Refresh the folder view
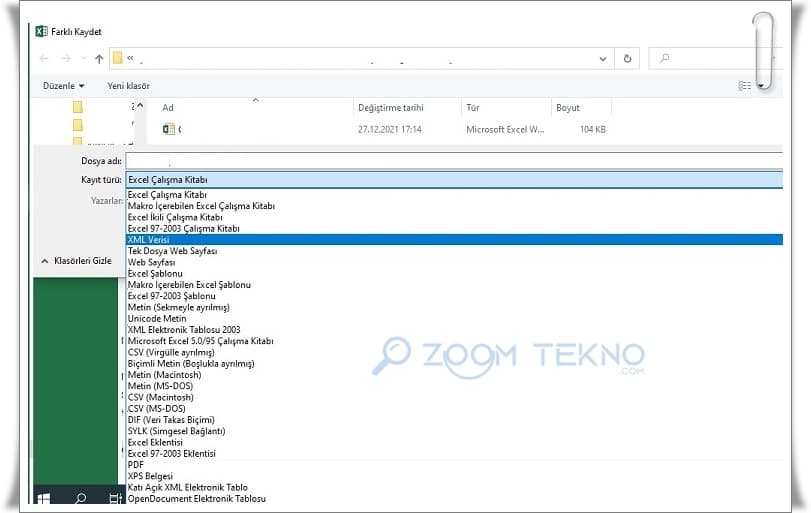The image size is (811, 513). (627, 58)
